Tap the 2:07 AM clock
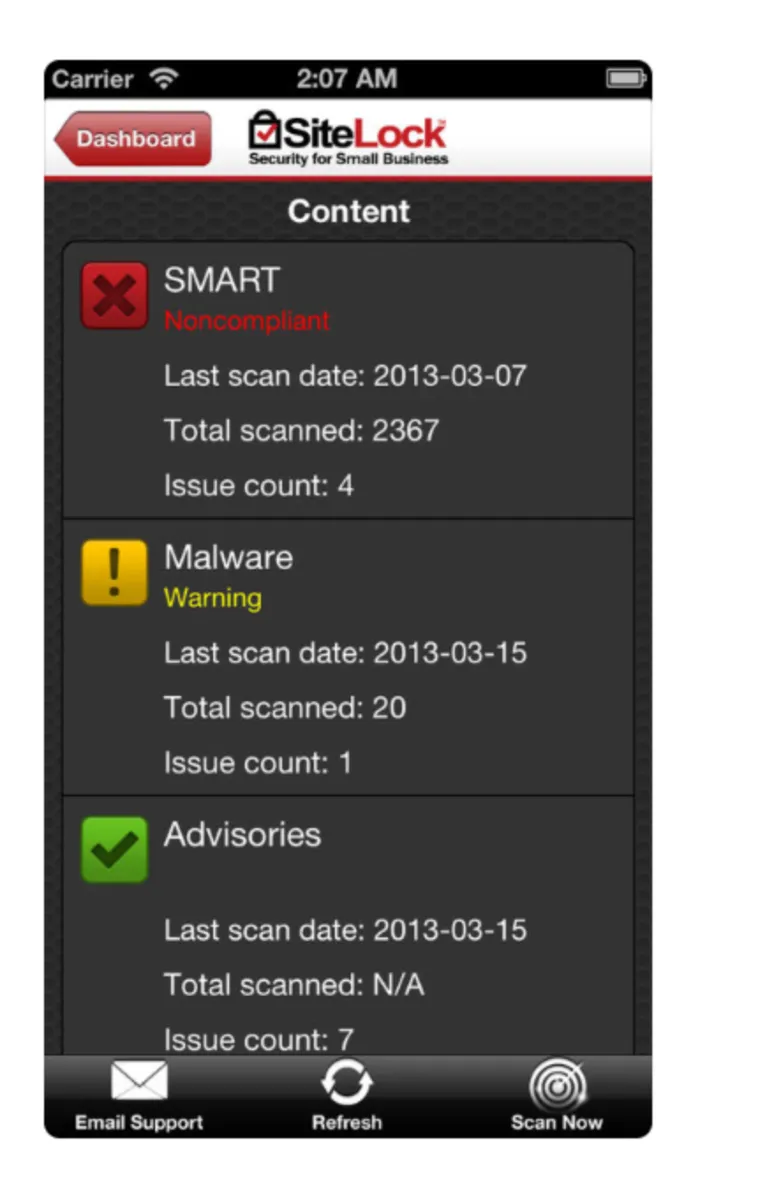 tap(347, 78)
